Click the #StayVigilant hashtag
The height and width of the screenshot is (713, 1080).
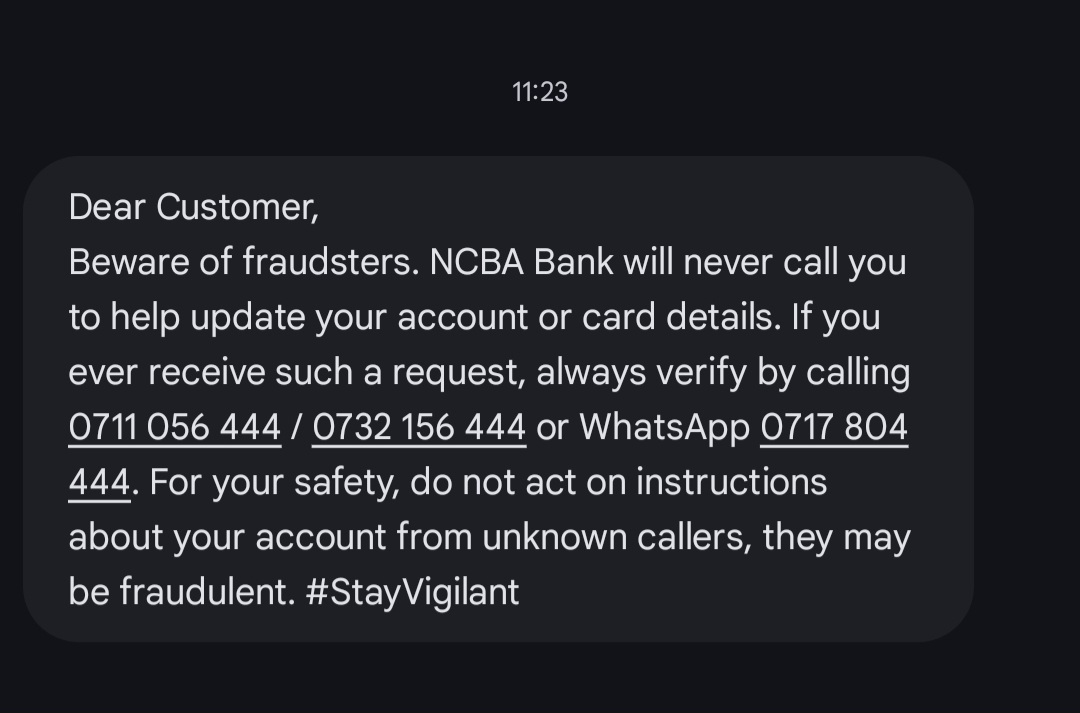tap(413, 592)
